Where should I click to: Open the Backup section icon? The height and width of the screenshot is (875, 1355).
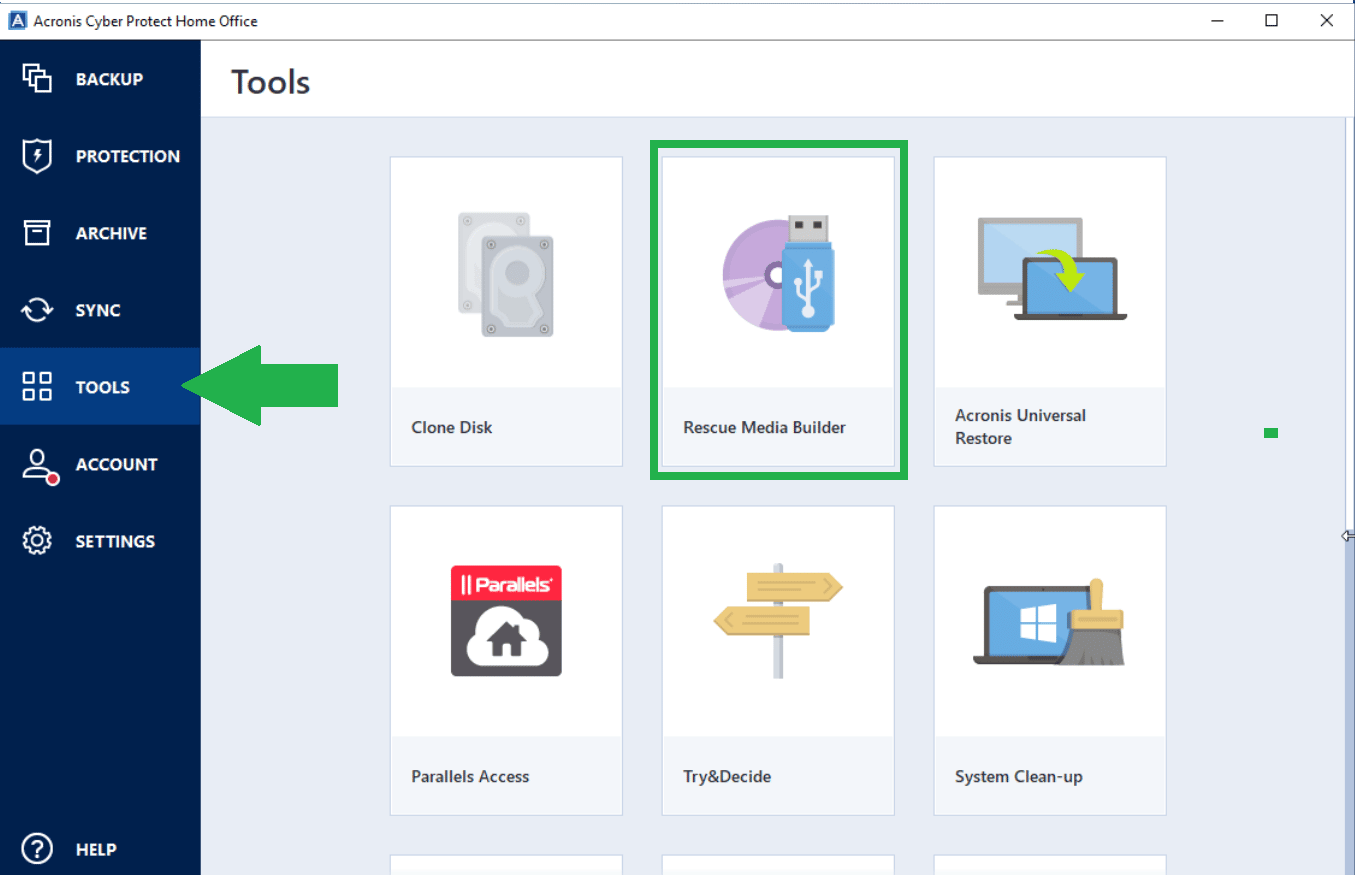37,79
